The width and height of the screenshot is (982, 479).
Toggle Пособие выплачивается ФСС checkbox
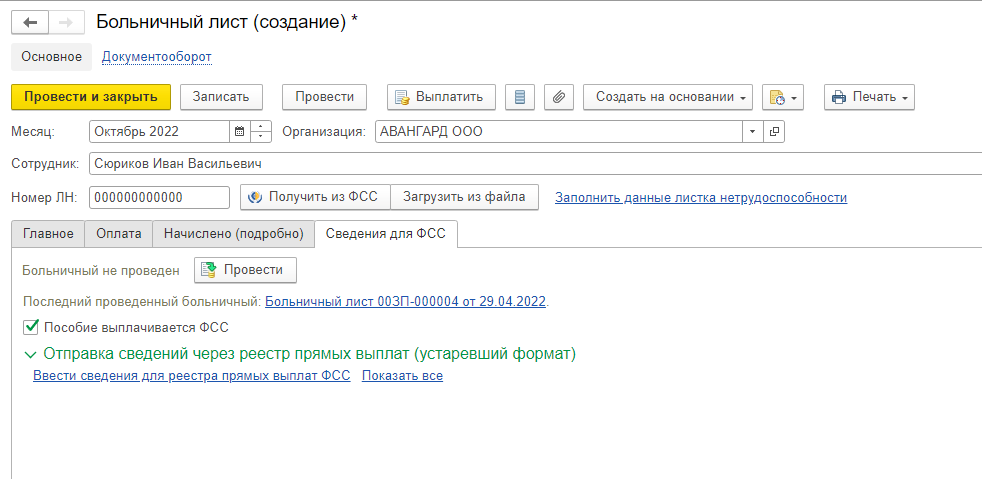click(x=30, y=327)
